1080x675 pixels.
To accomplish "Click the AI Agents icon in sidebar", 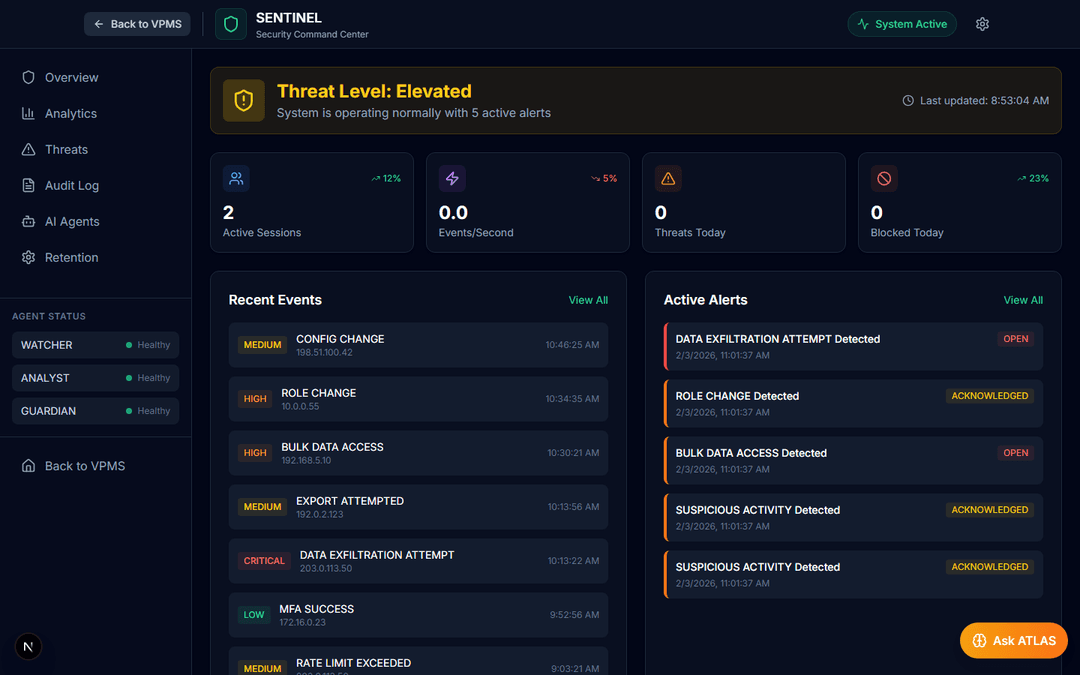I will click(x=29, y=221).
